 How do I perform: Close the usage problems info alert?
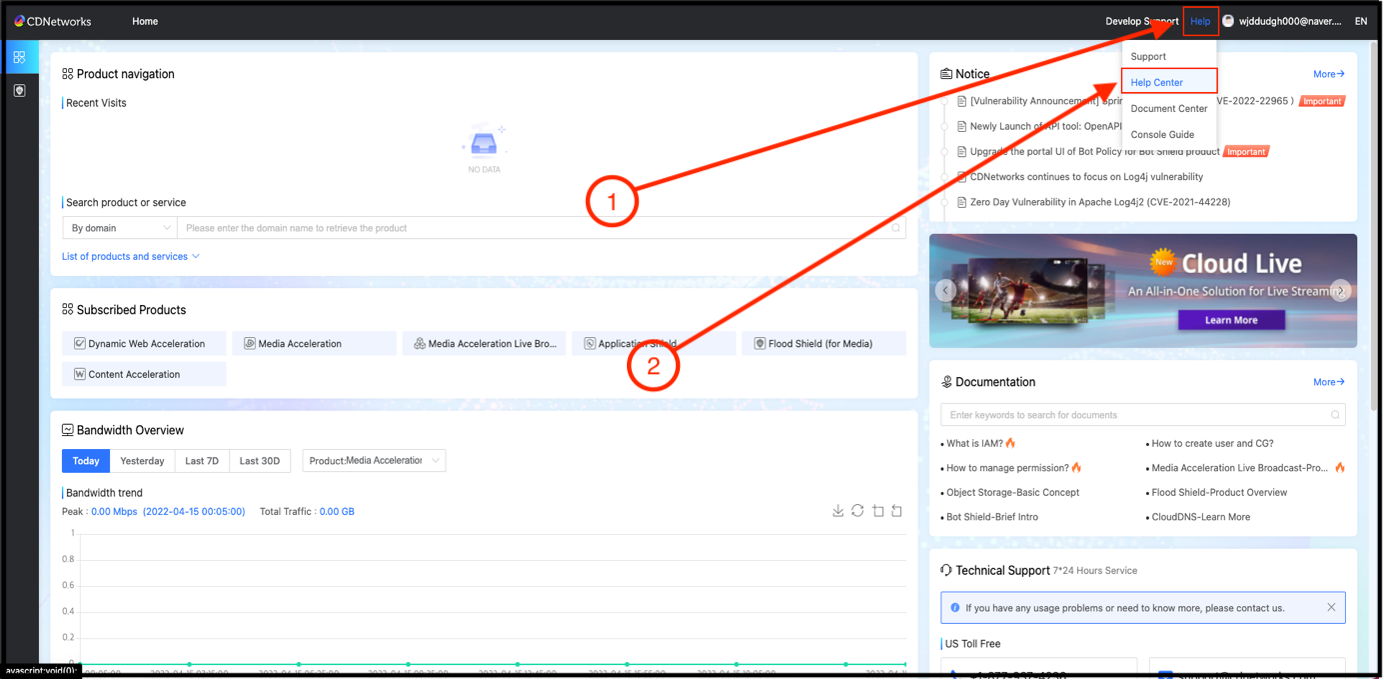(1331, 607)
